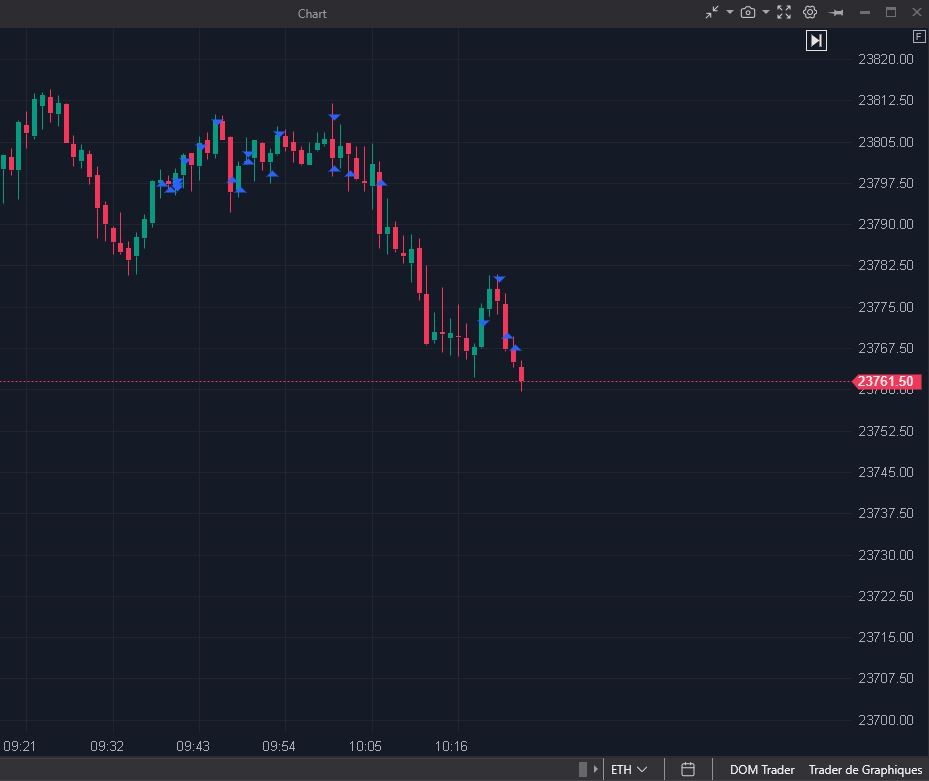Click the 10:16 time axis label
The height and width of the screenshot is (781, 929).
[451, 746]
